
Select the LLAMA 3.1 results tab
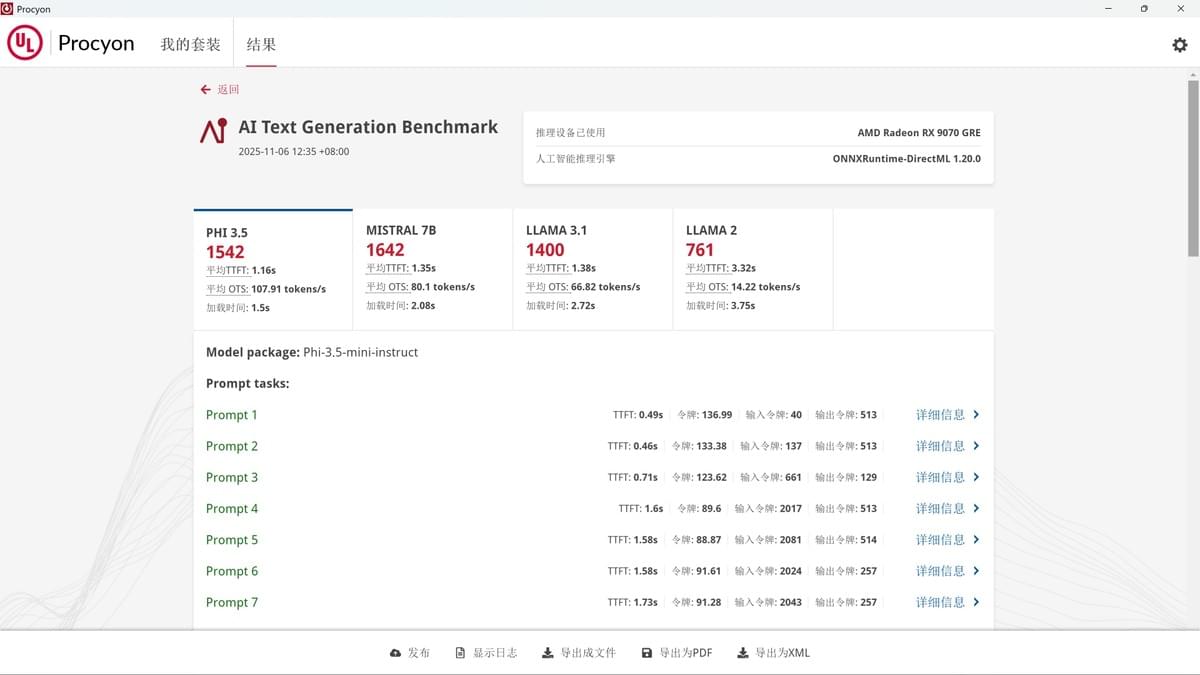592,269
